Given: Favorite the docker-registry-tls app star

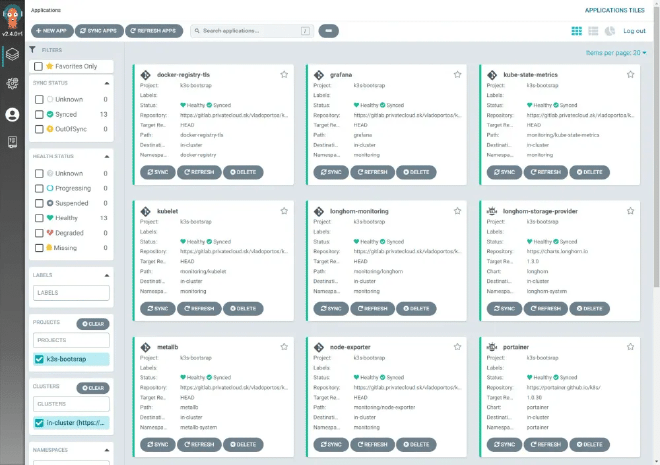Looking at the screenshot, I should pyautogui.click(x=284, y=74).
